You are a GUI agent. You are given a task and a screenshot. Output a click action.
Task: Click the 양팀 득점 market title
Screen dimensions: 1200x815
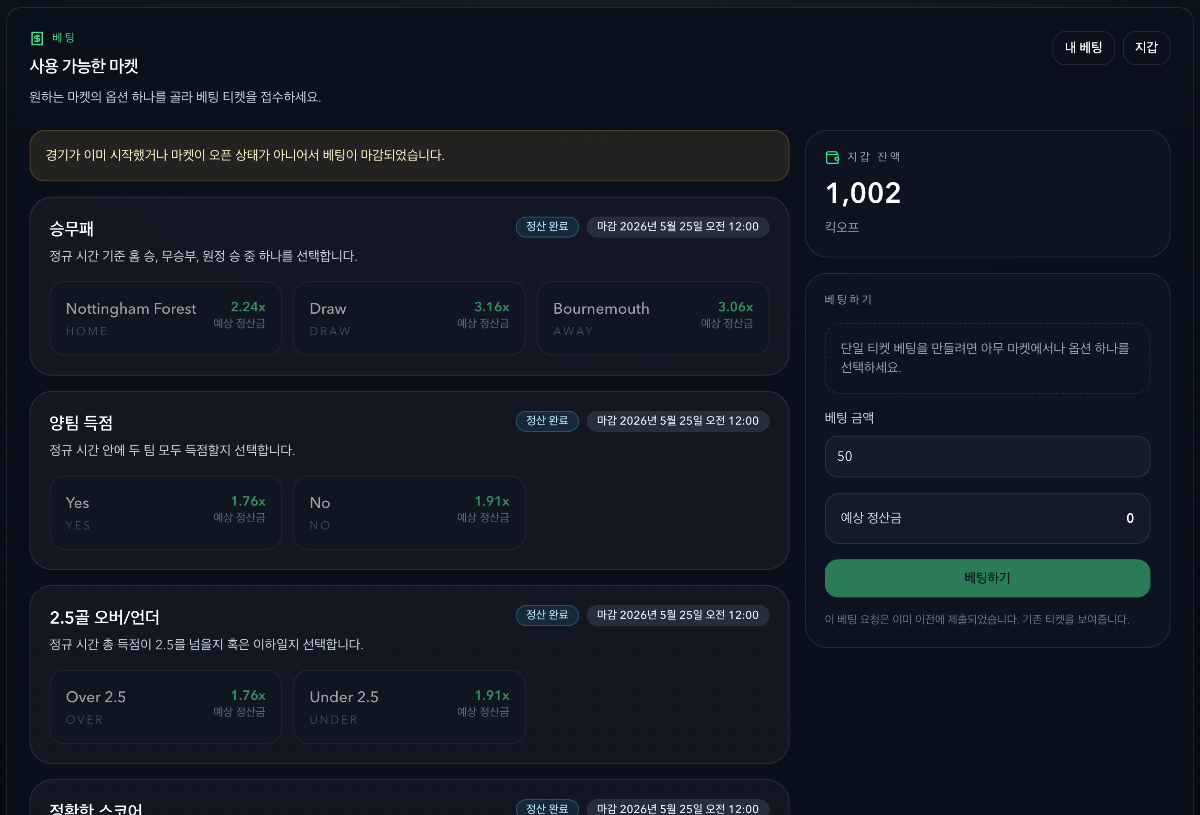tap(81, 423)
